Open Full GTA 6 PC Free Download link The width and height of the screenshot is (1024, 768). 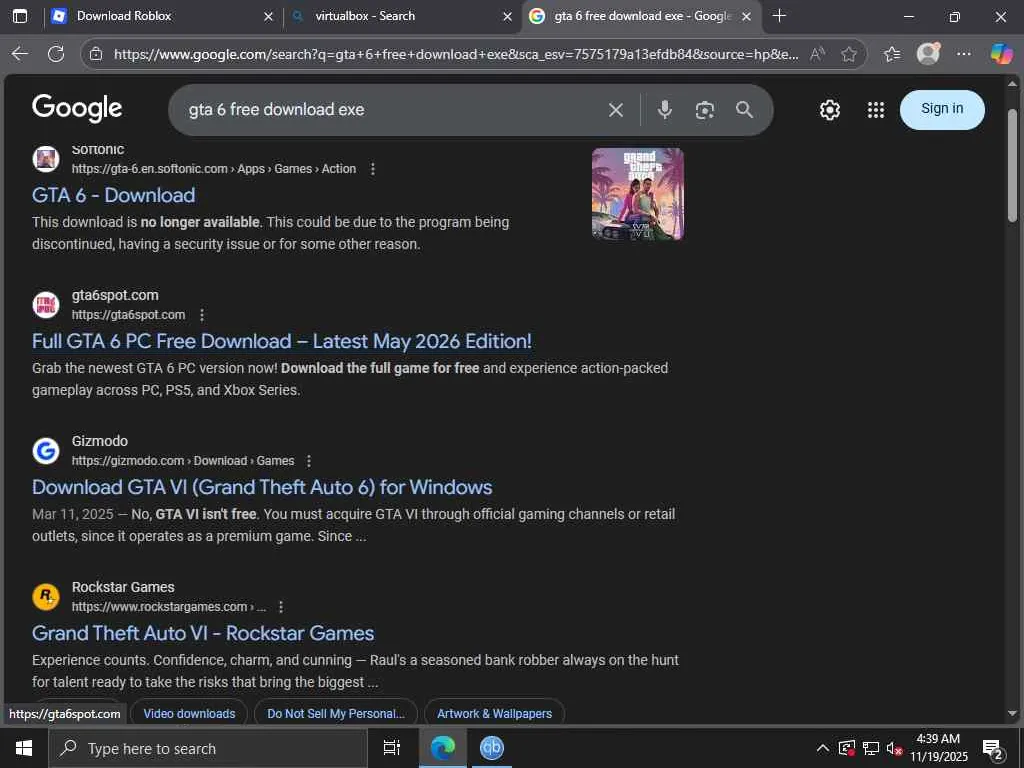pyautogui.click(x=281, y=341)
